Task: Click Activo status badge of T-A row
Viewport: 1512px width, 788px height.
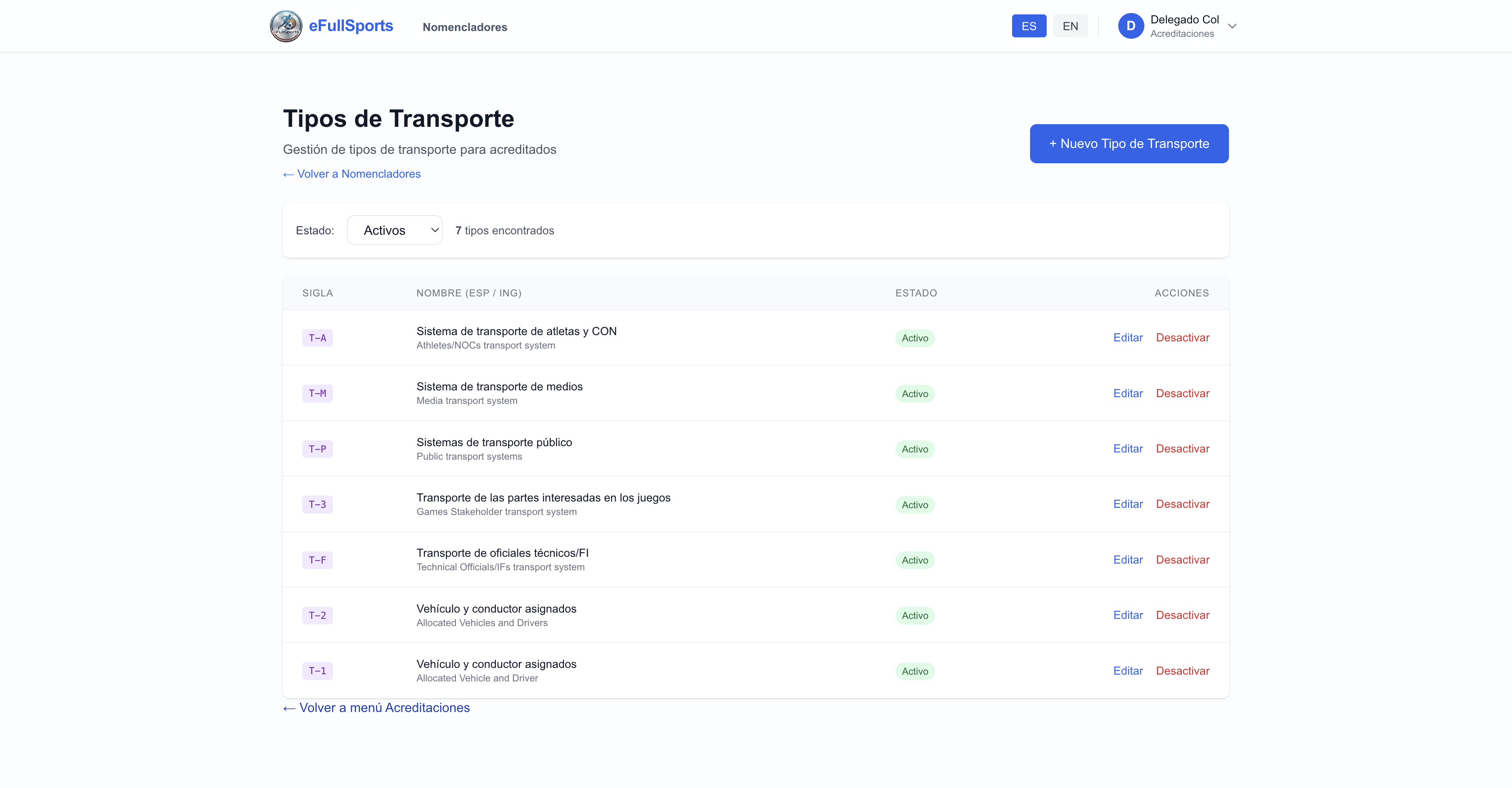Action: (x=914, y=338)
